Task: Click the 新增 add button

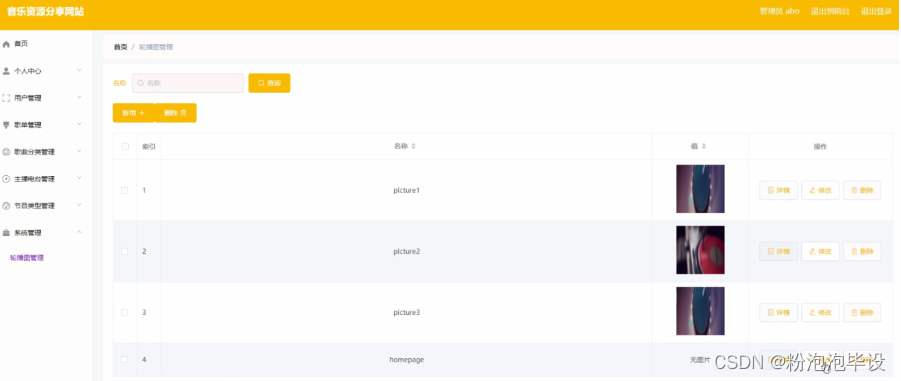Action: (x=133, y=113)
